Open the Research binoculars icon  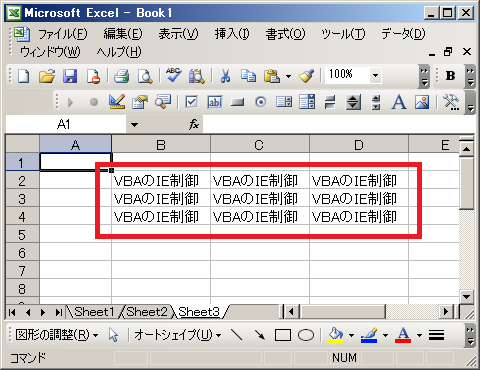(x=197, y=76)
